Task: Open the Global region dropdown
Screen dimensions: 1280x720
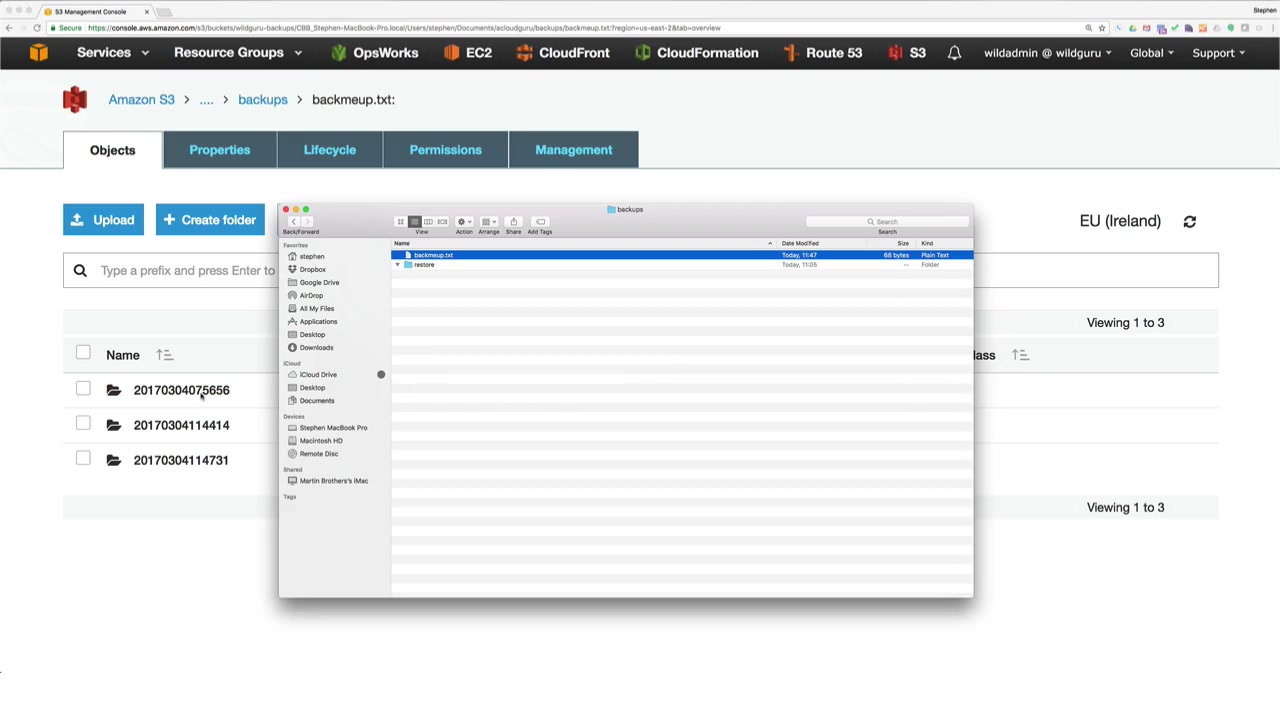Action: [x=1153, y=53]
